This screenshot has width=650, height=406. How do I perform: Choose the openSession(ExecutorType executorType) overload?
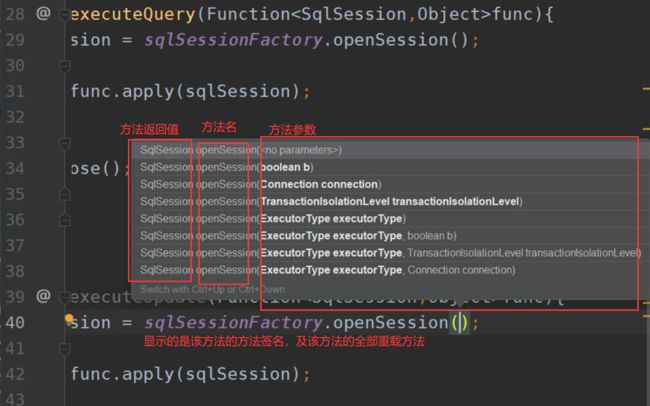(x=332, y=218)
